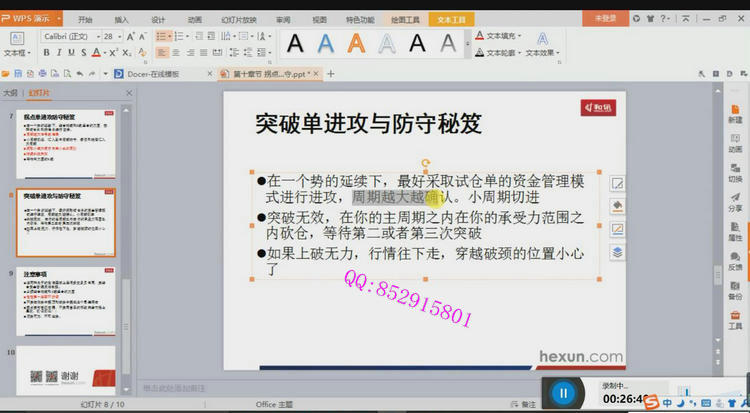Toggle superscript formatting
The height and width of the screenshot is (413, 750).
pos(113,53)
